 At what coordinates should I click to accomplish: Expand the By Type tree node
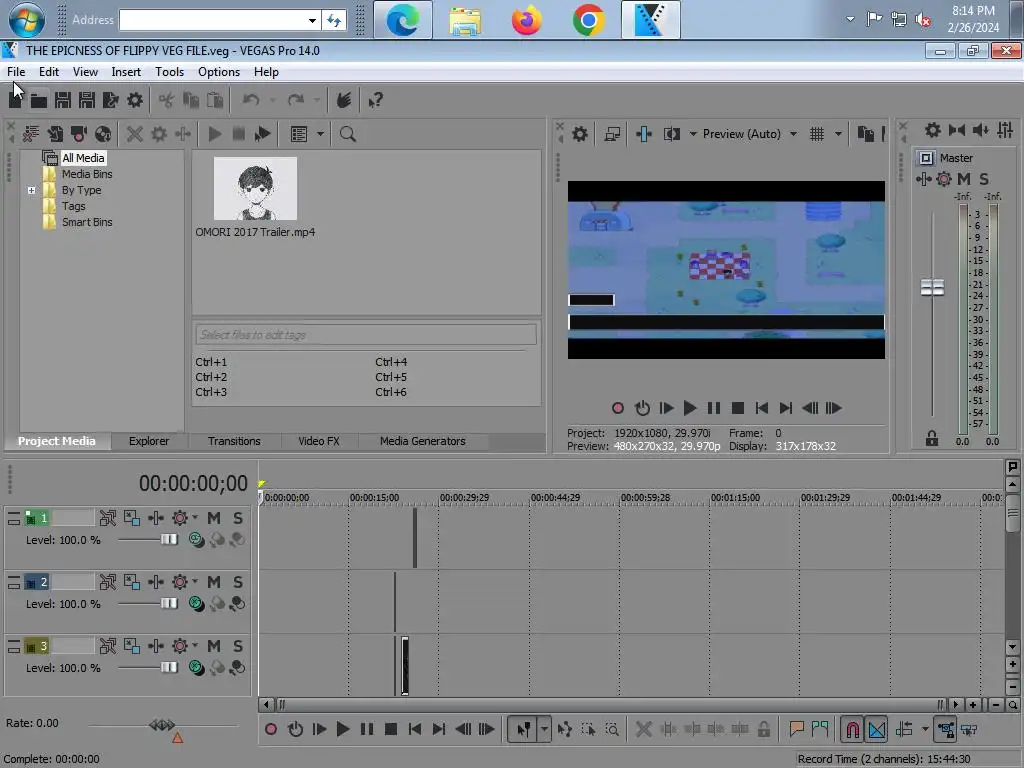[x=31, y=190]
